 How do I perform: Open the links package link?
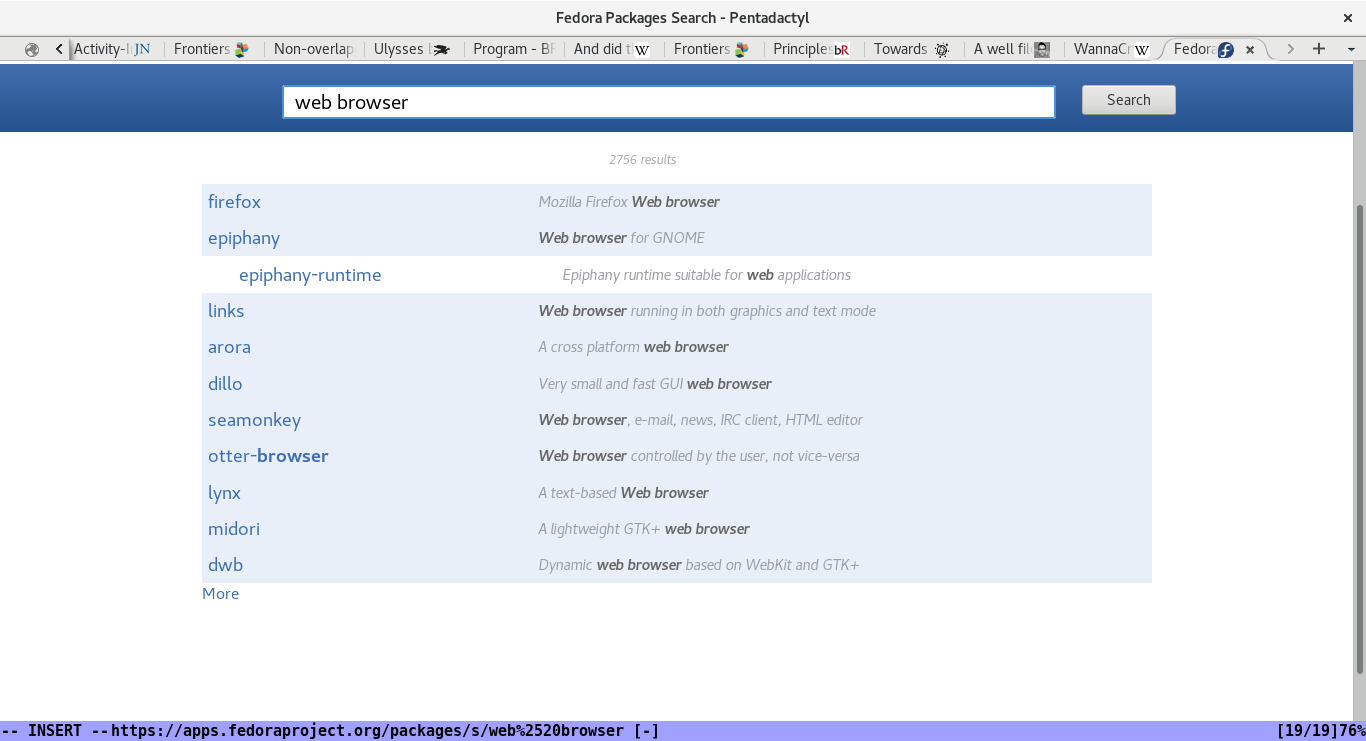[x=226, y=311]
